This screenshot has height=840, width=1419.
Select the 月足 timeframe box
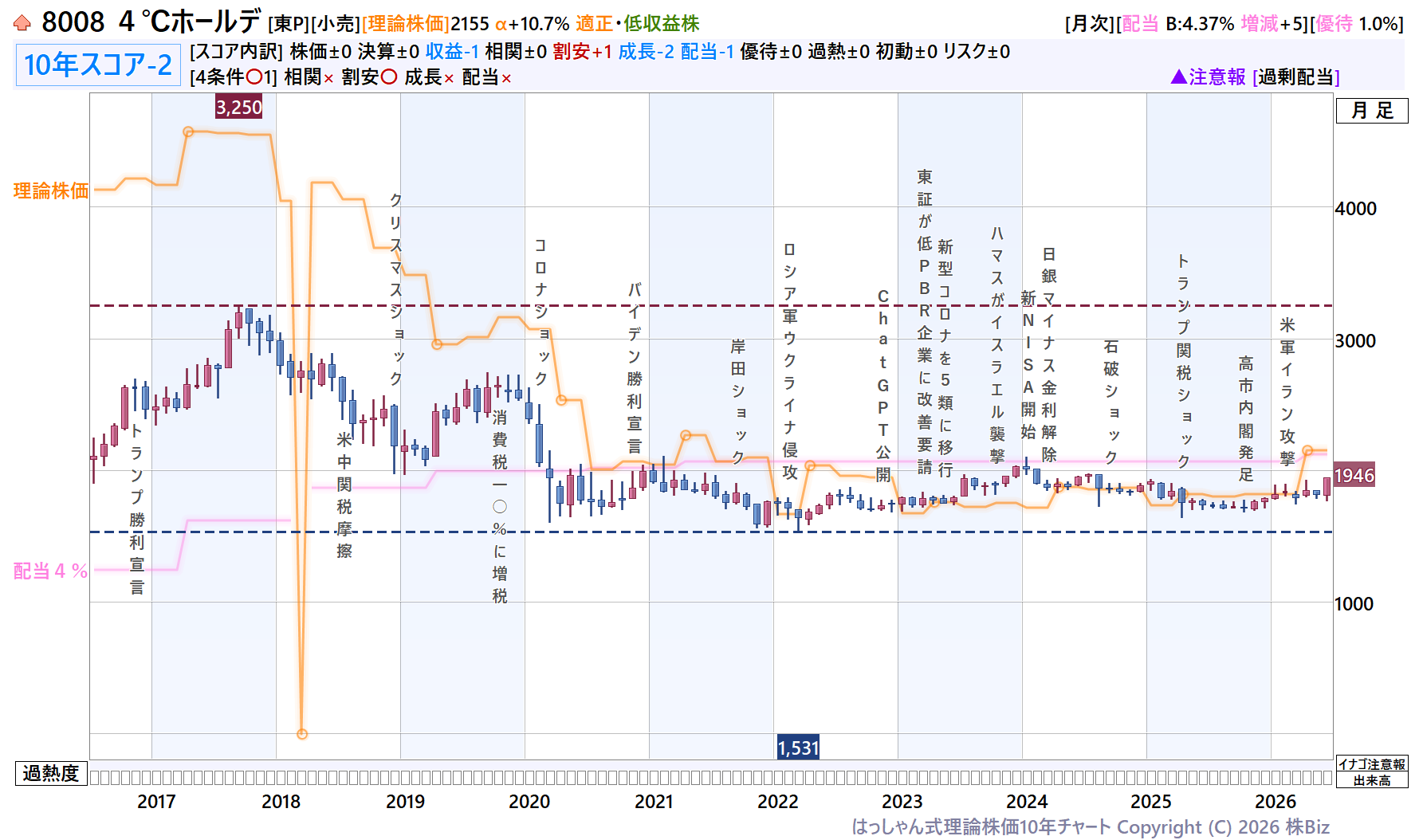[1372, 110]
